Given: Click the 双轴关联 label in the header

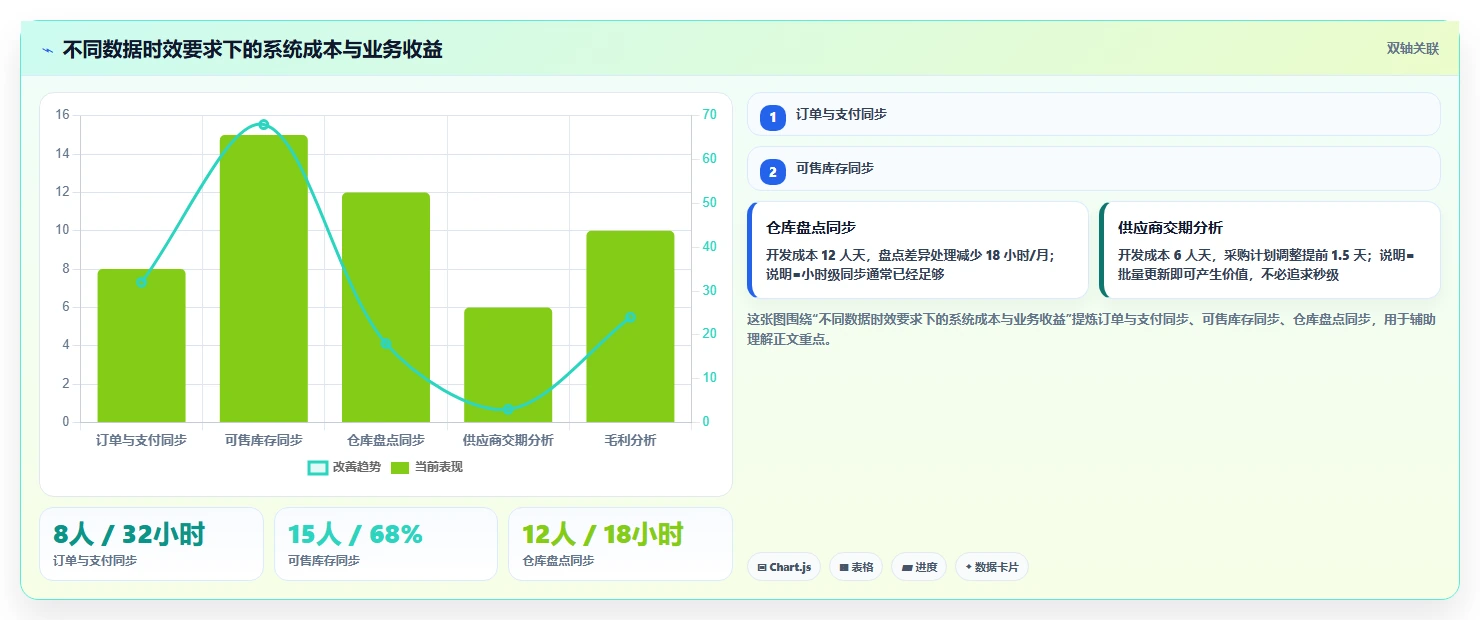Looking at the screenshot, I should [1412, 49].
